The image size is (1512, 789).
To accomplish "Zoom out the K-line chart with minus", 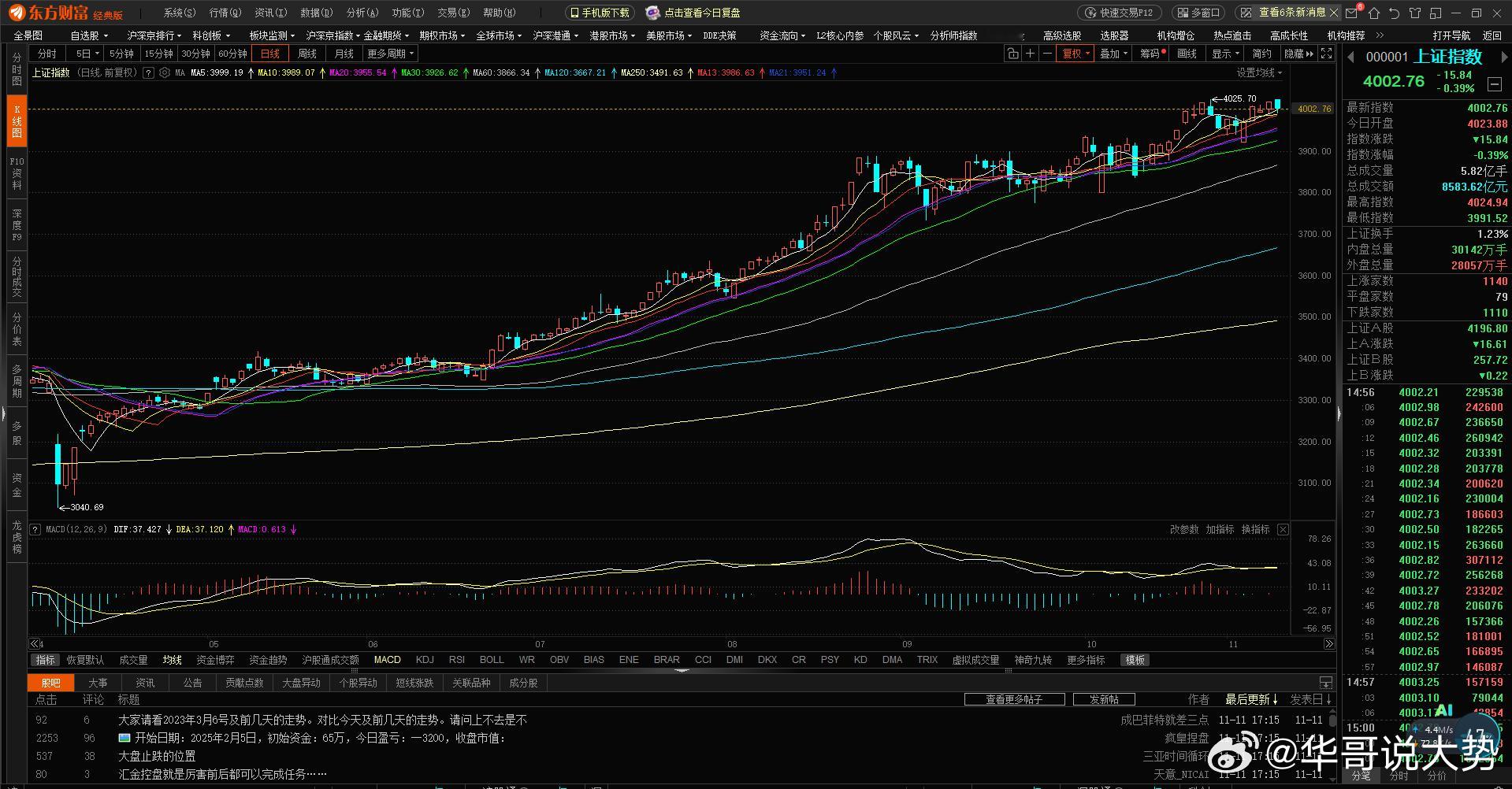I will coord(1047,54).
